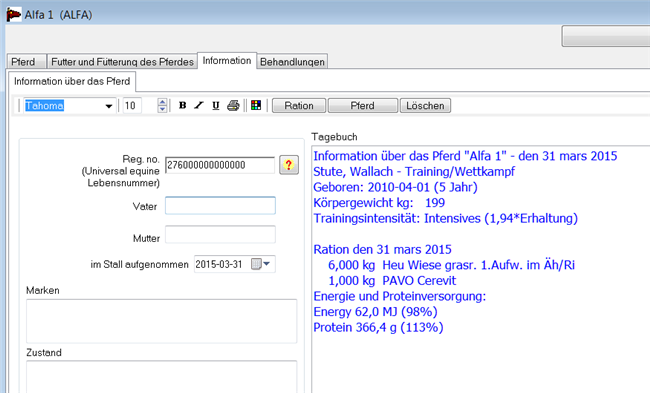Viewport: 650px width, 393px height.
Task: Open the Futter und Fütterung des Pferdes tab
Action: tap(122, 62)
